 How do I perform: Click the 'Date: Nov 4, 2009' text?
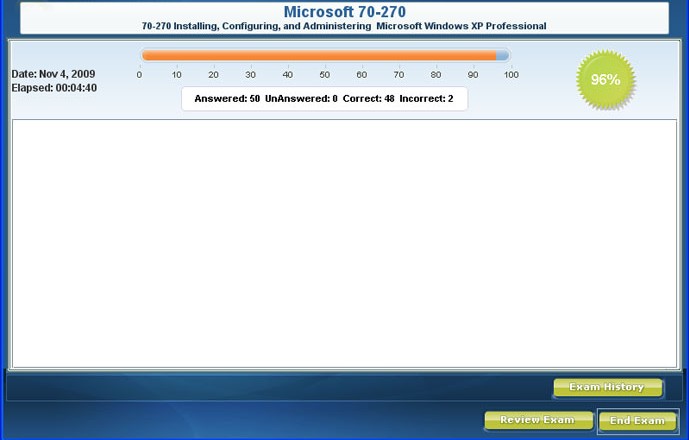(53, 74)
